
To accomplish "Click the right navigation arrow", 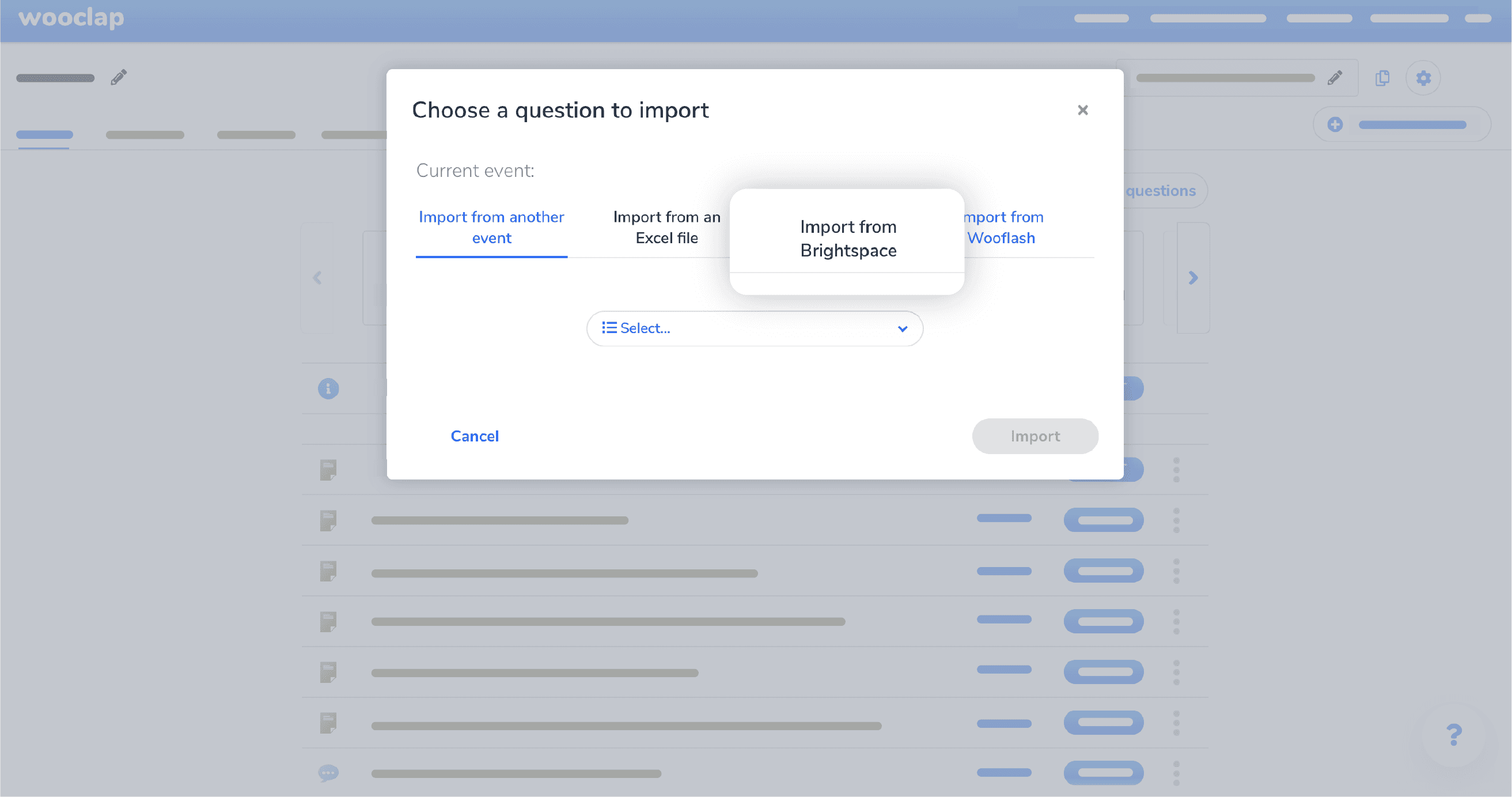I will tap(1193, 278).
